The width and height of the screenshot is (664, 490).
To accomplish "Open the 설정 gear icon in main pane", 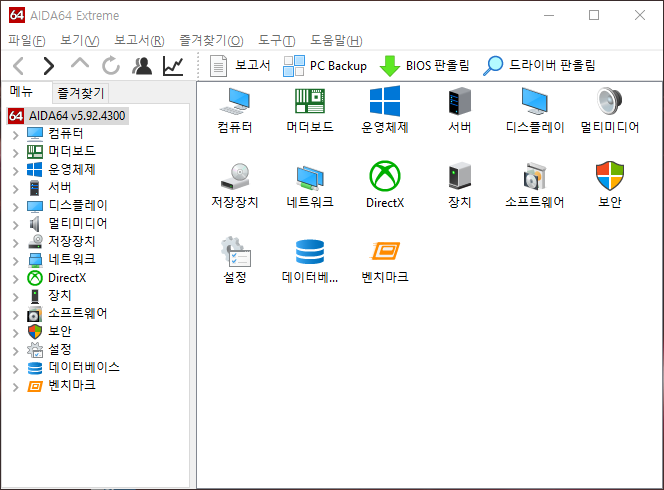I will pyautogui.click(x=235, y=252).
